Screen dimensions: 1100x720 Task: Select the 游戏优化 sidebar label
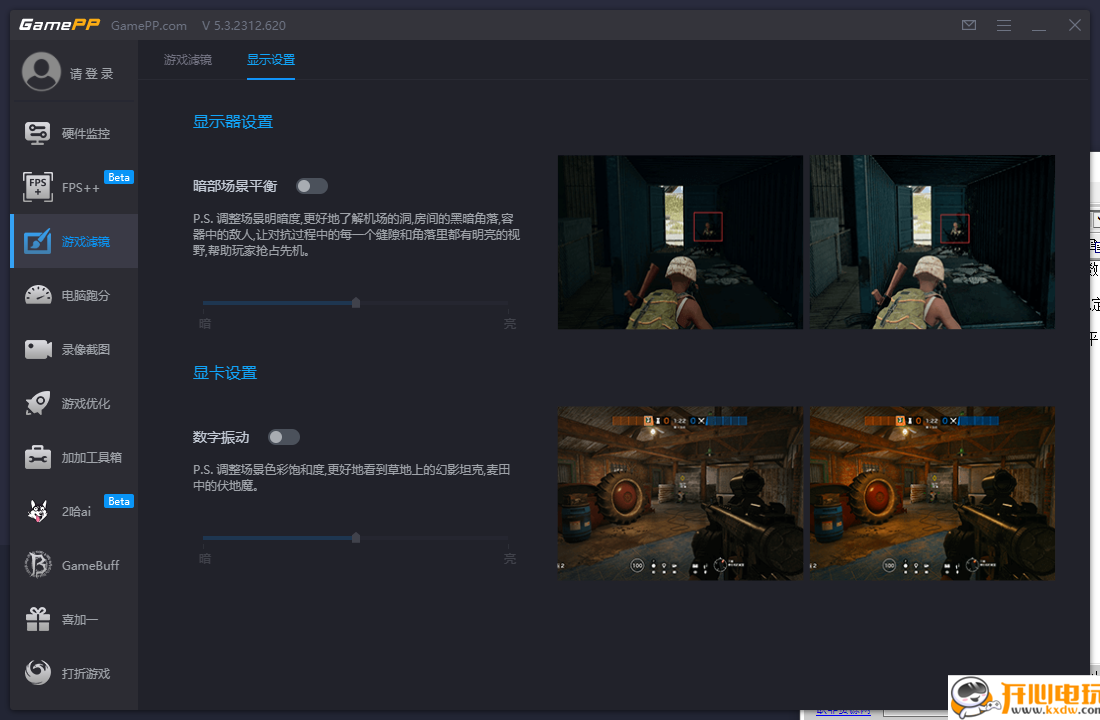(86, 404)
